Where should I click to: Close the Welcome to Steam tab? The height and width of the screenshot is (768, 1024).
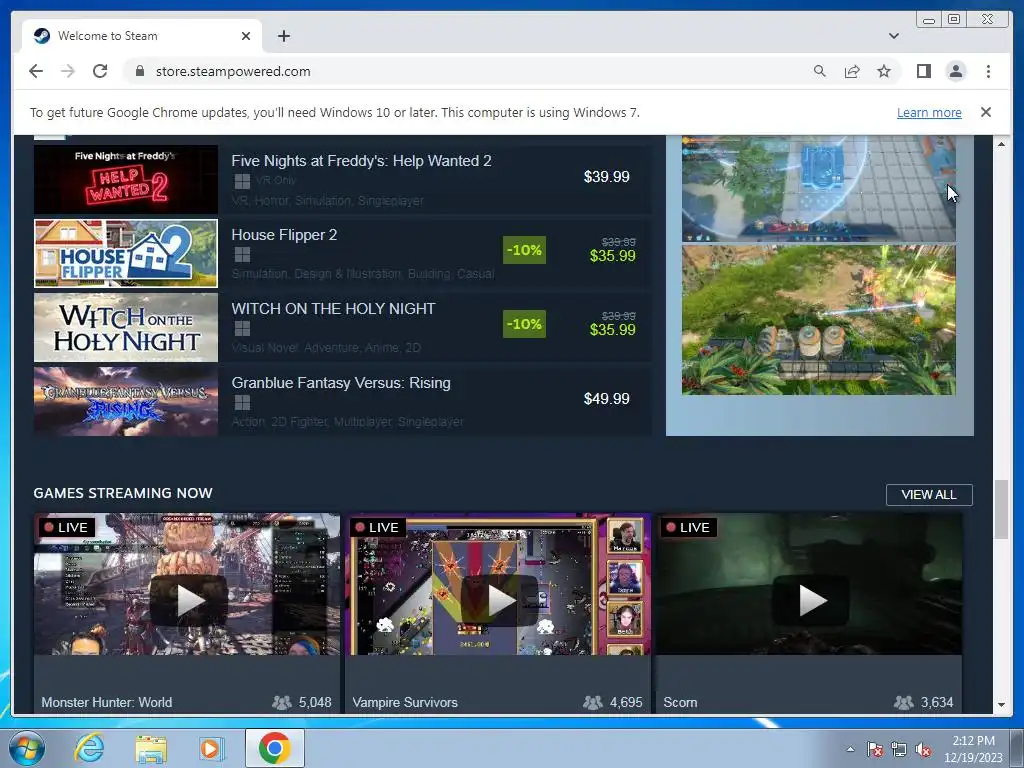[x=246, y=36]
